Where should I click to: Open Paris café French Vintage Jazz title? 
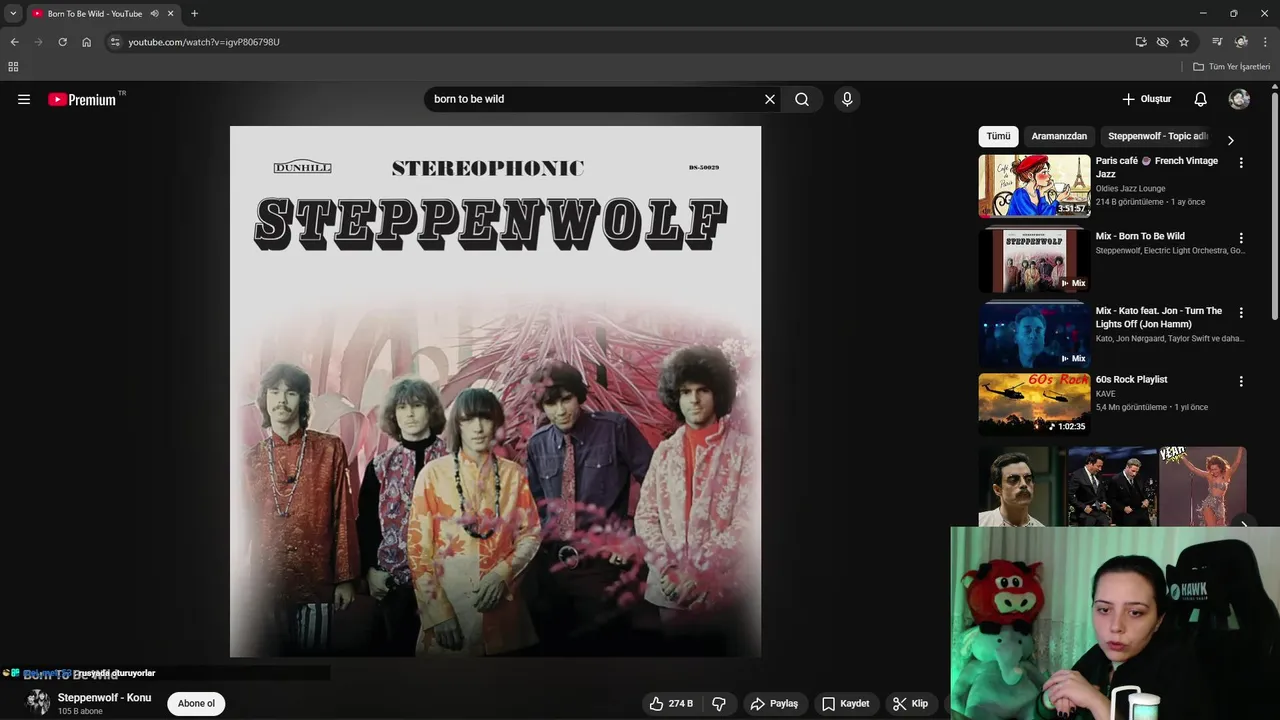coord(1156,167)
